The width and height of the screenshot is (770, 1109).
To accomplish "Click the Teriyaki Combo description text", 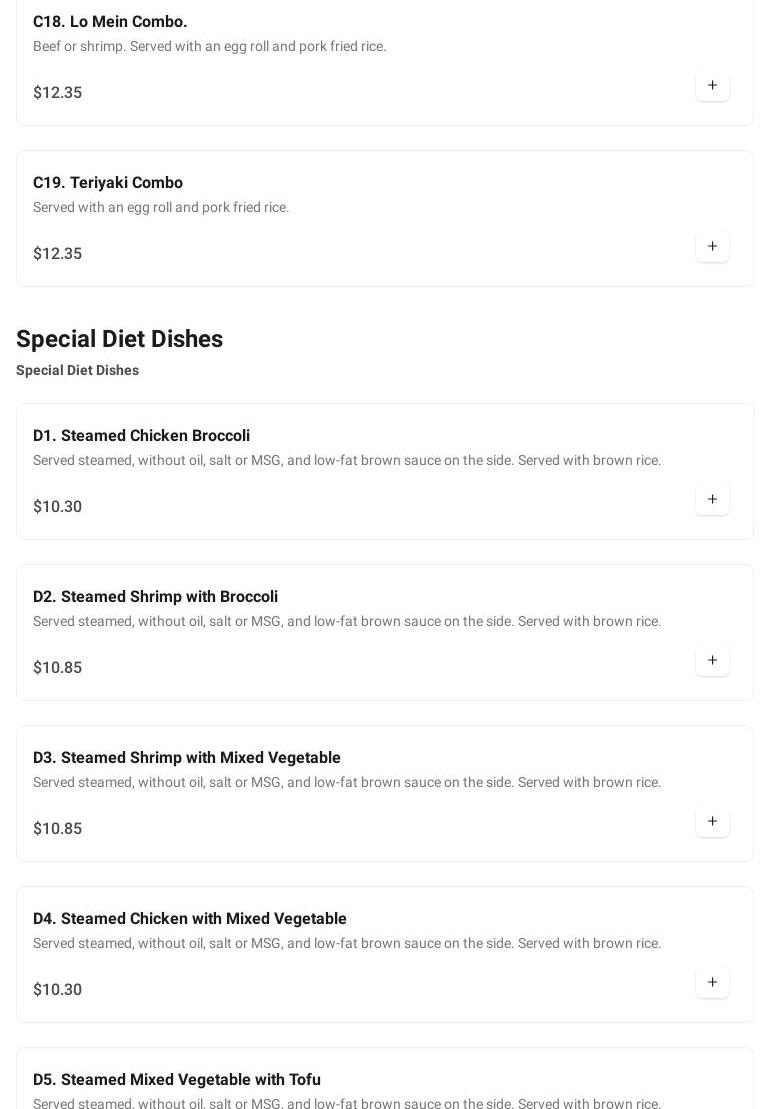I will (x=161, y=207).
